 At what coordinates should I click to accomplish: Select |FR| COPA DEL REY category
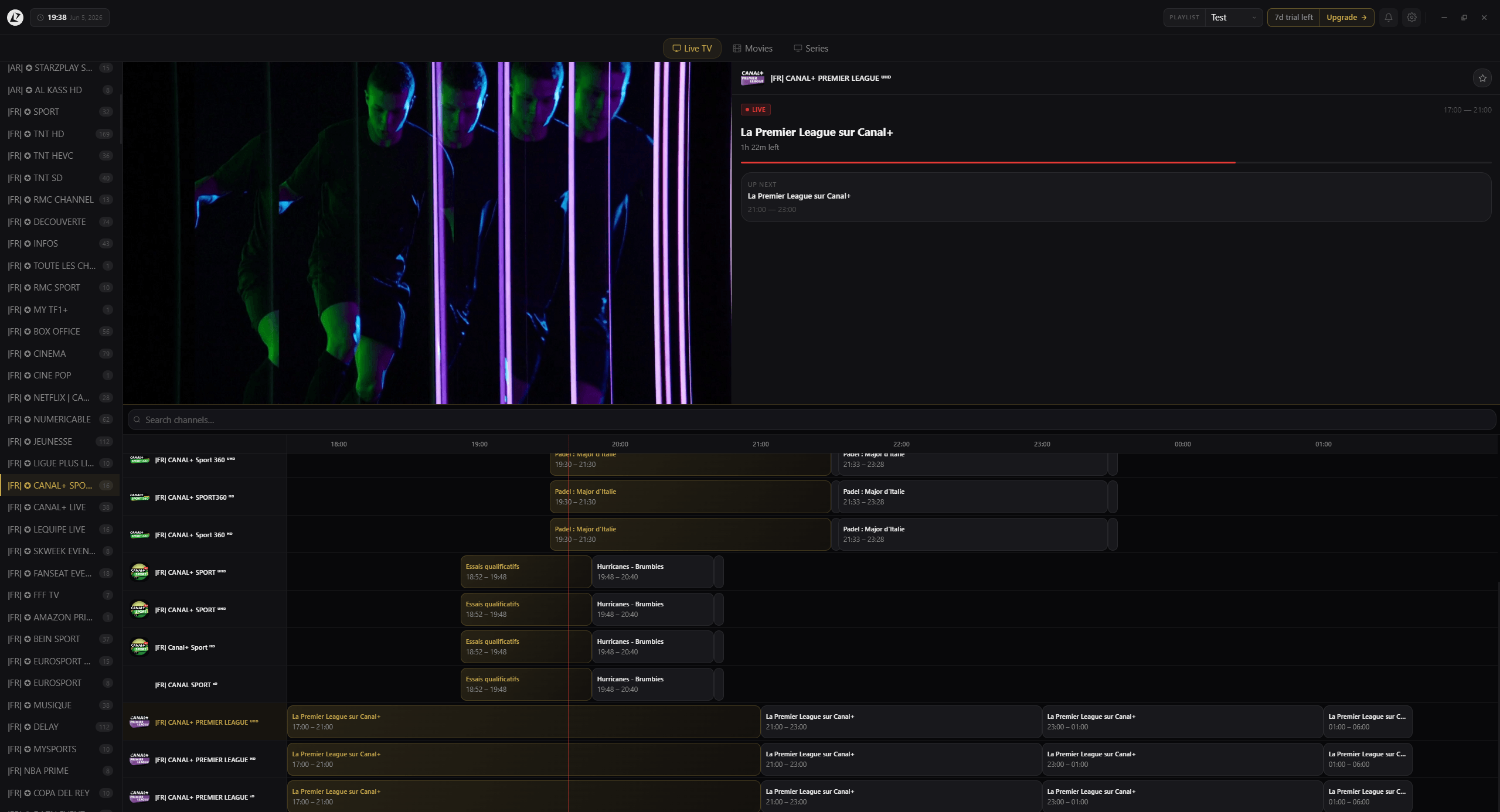click(60, 793)
